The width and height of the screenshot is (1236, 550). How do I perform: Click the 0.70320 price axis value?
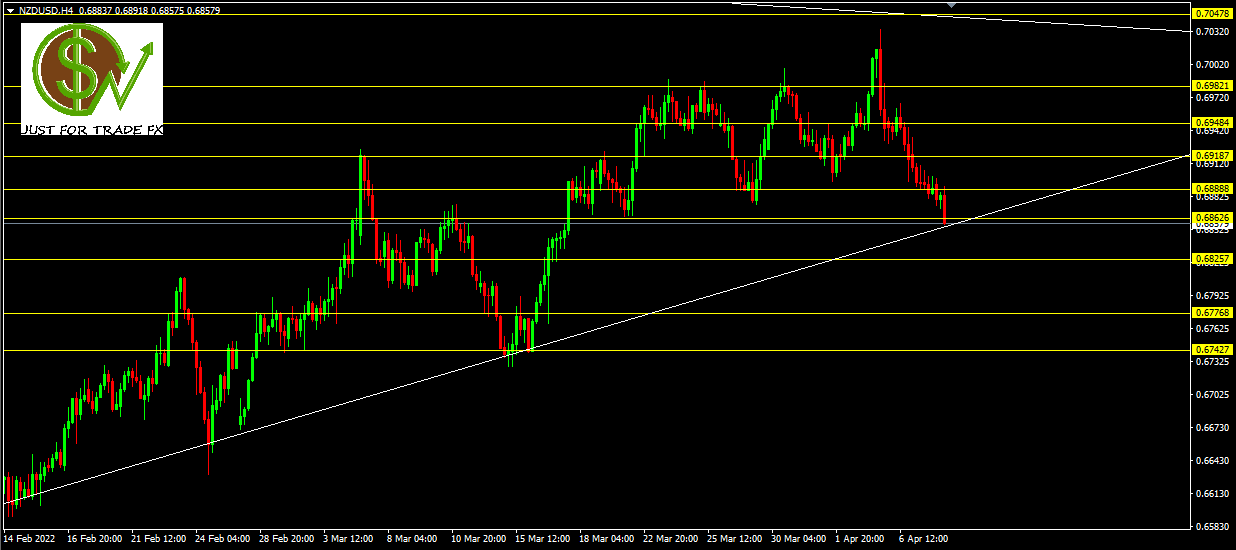click(1213, 32)
